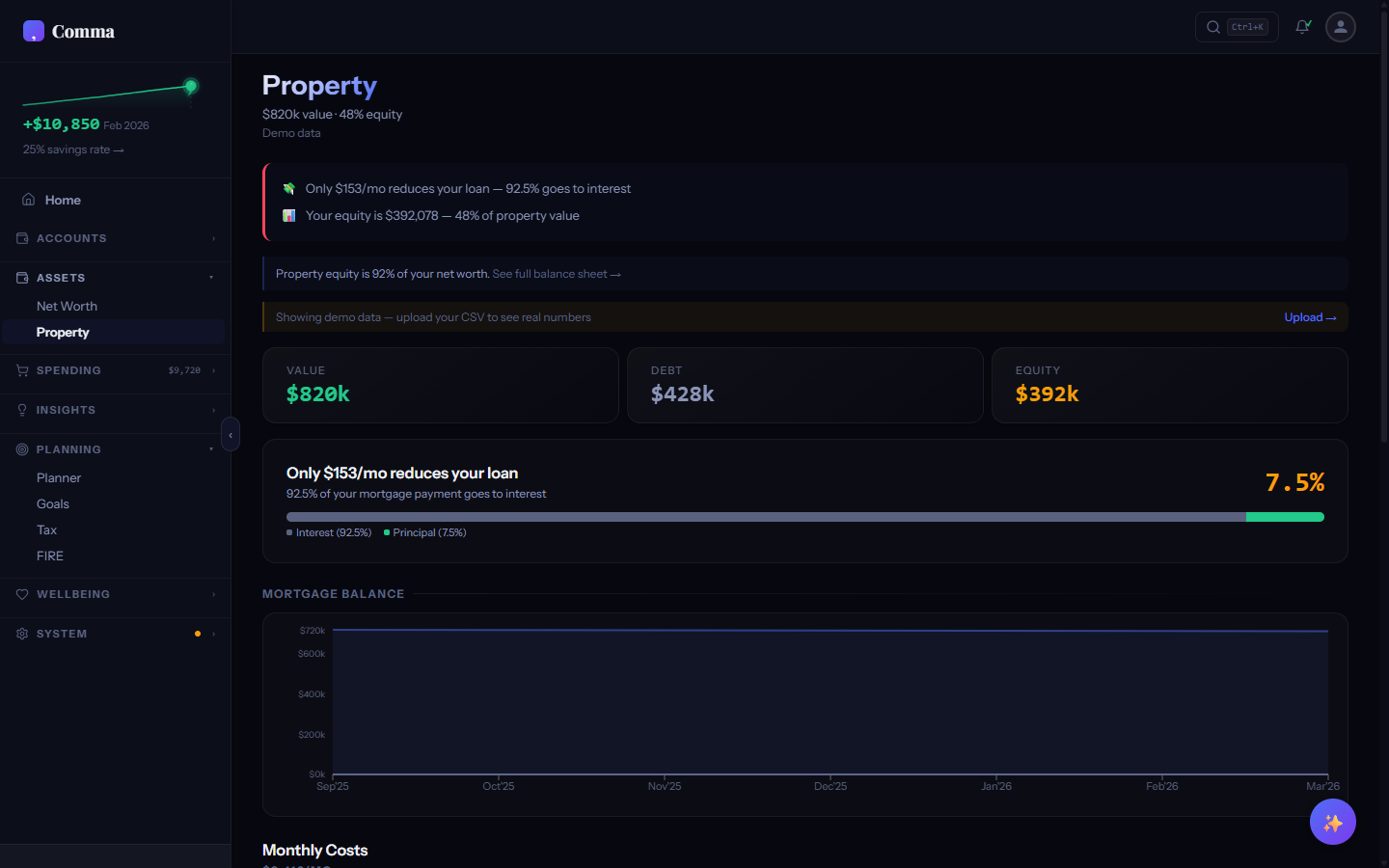Toggle the Interest legend on the mortgage bar

pyautogui.click(x=328, y=532)
